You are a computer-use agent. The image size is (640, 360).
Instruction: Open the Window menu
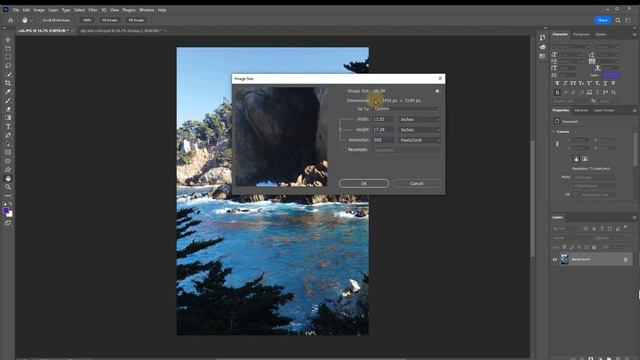(147, 10)
